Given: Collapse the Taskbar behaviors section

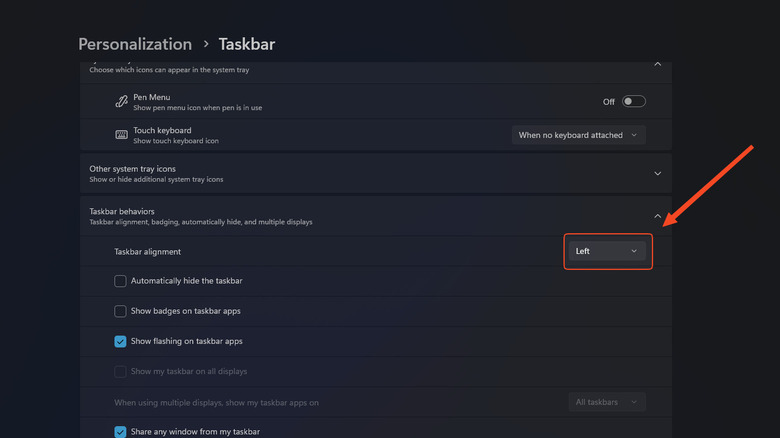Looking at the screenshot, I should coord(657,216).
